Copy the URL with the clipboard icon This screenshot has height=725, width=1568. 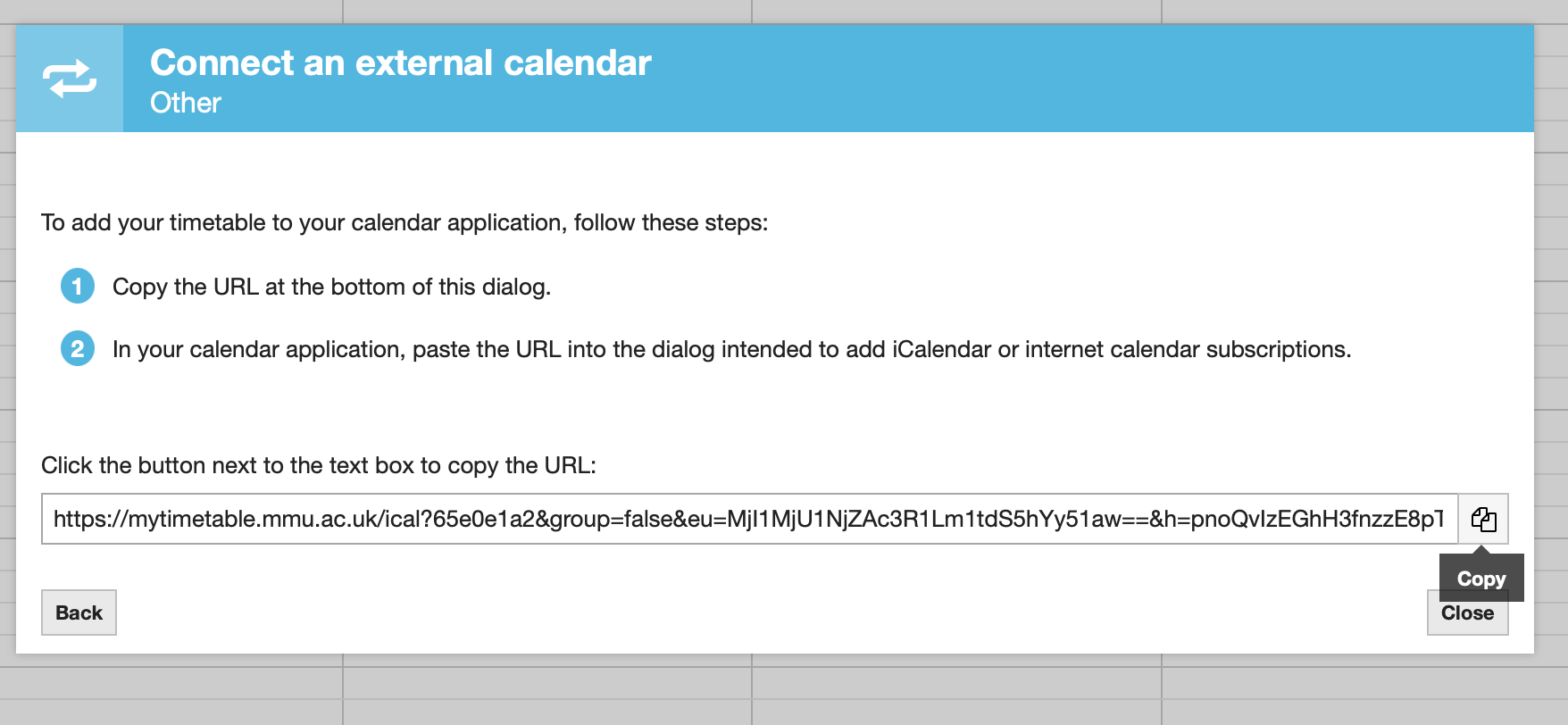point(1483,519)
